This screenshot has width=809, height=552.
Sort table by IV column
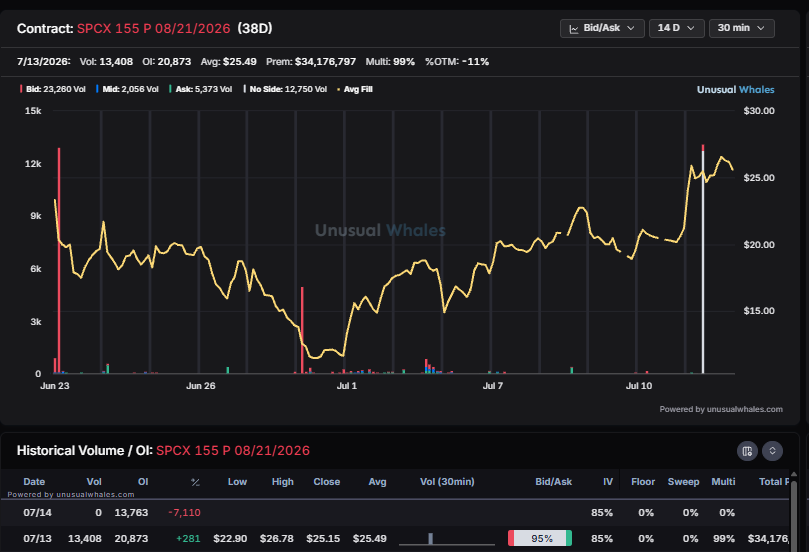[x=608, y=482]
